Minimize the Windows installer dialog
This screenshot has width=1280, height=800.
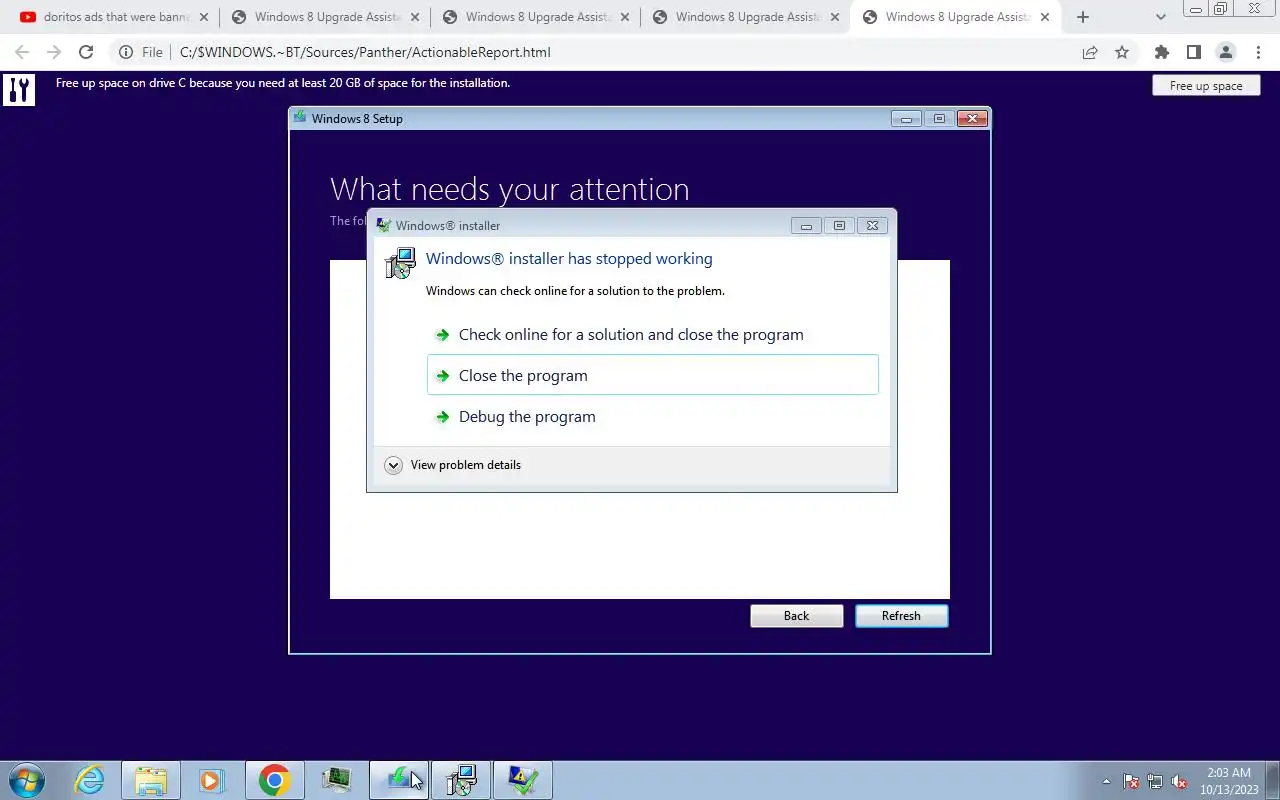click(806, 226)
